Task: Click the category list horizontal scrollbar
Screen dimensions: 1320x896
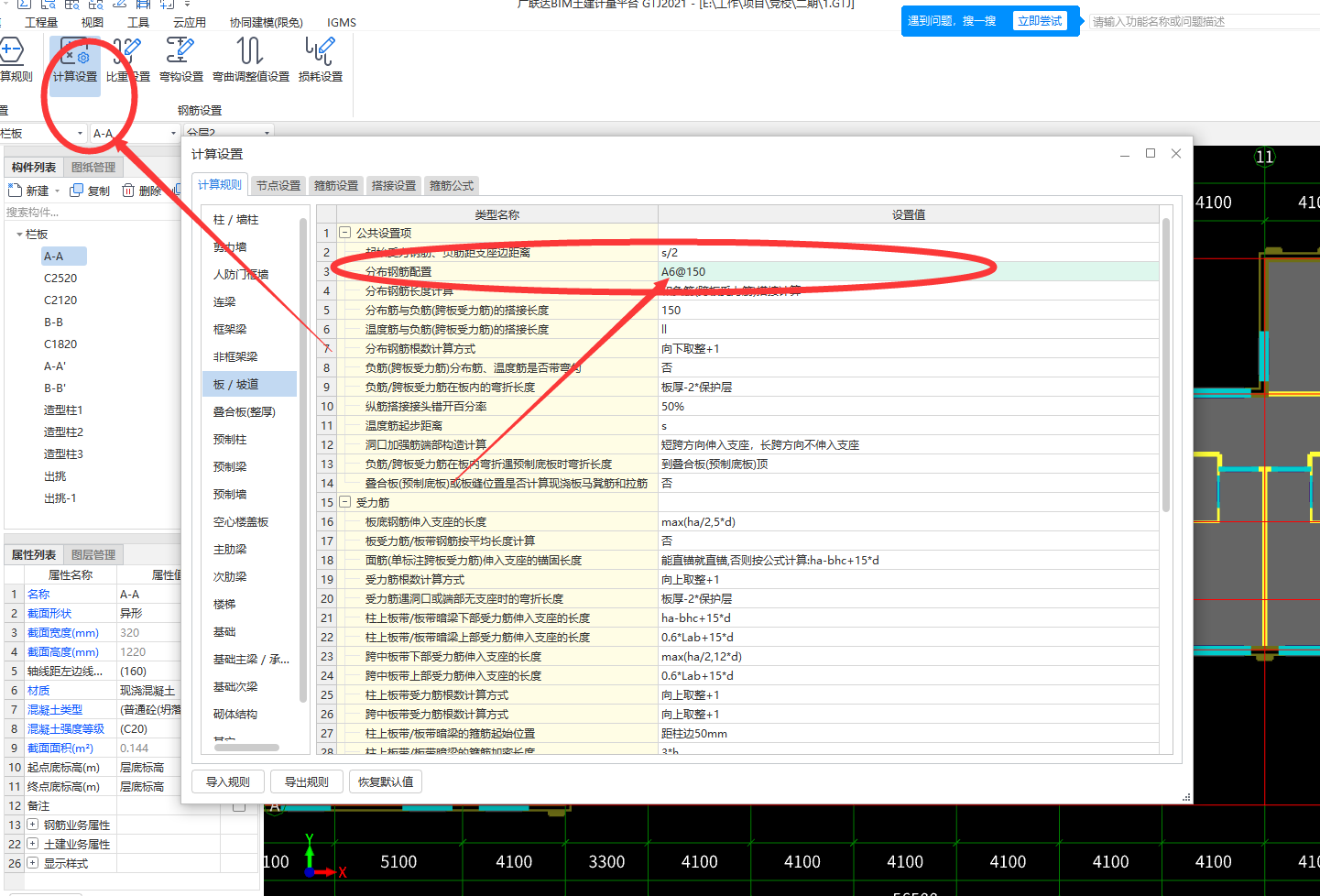Action: (247, 748)
